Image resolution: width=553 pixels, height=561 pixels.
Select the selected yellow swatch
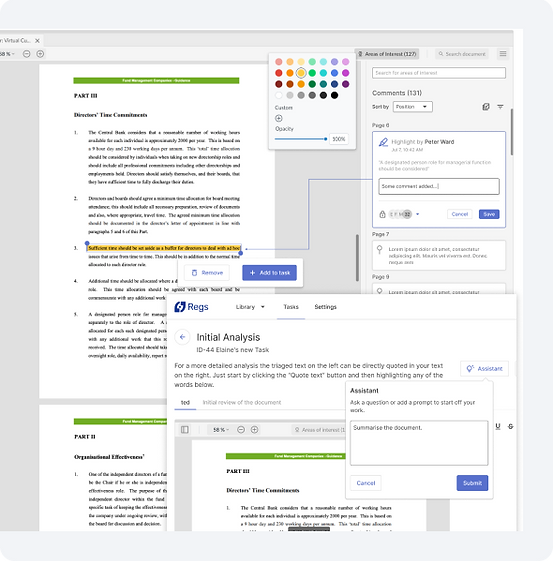301,73
